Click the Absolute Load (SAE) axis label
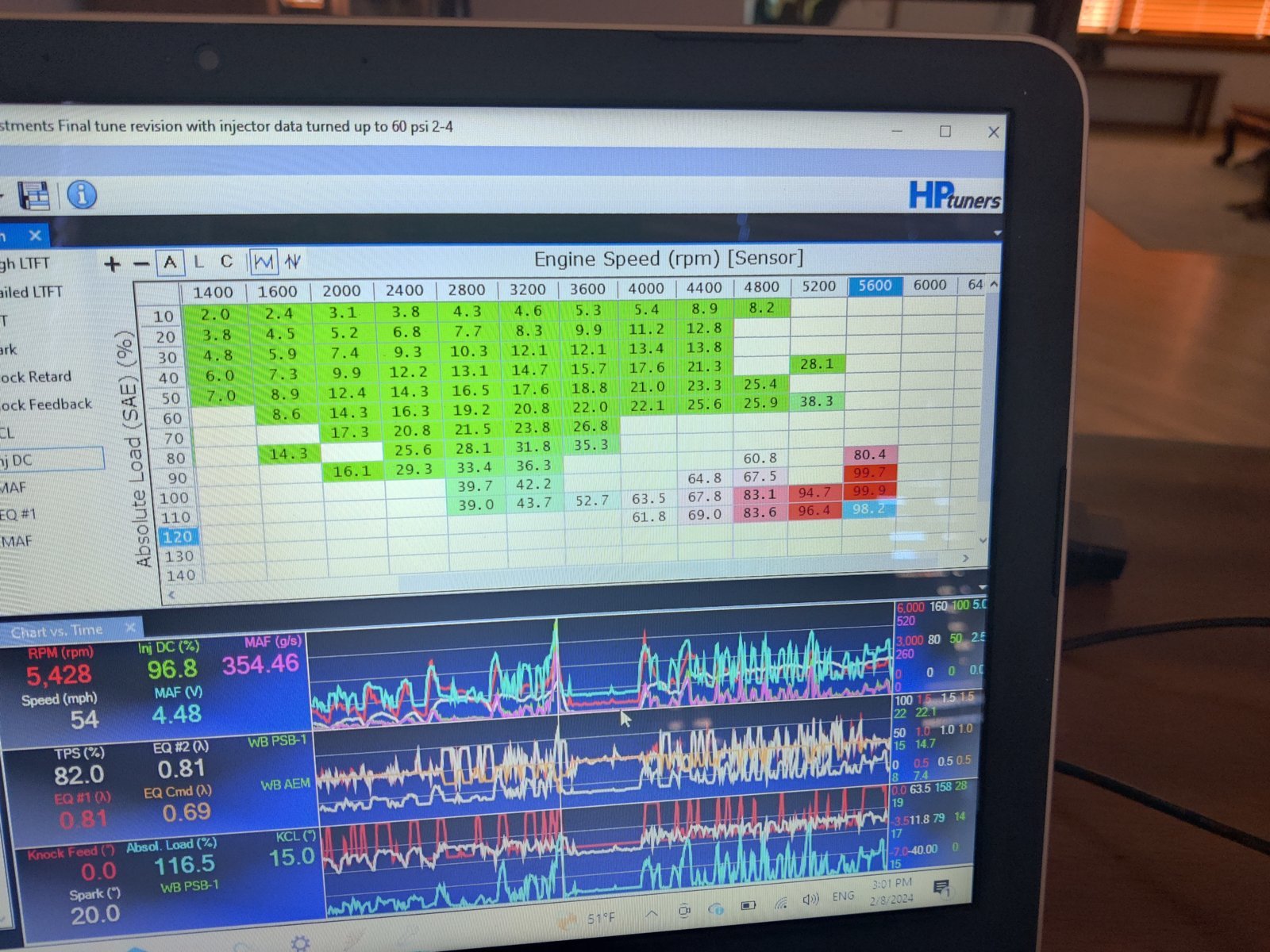 click(136, 448)
